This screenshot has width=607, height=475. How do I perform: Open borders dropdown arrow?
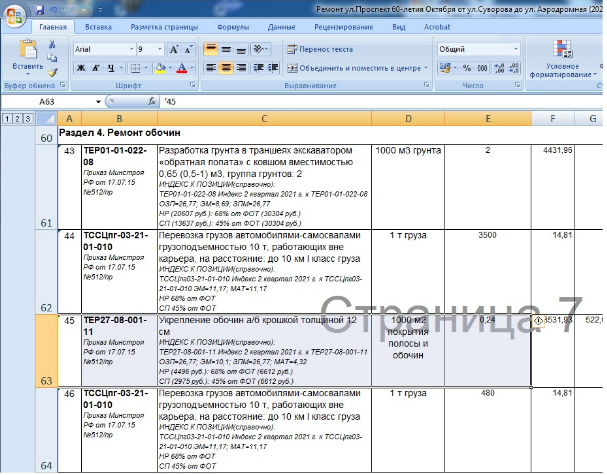coord(146,68)
